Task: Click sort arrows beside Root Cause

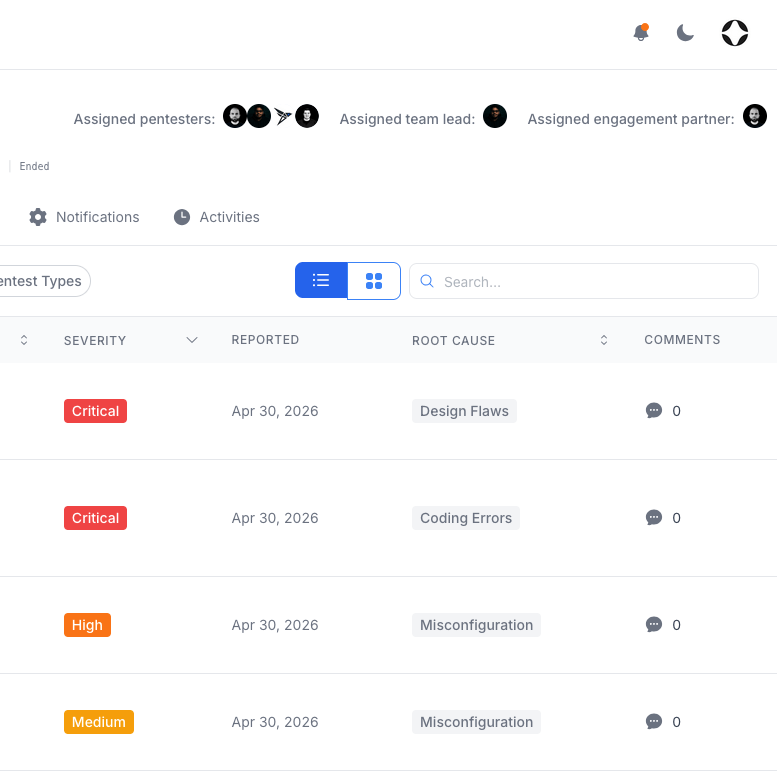Action: point(604,340)
